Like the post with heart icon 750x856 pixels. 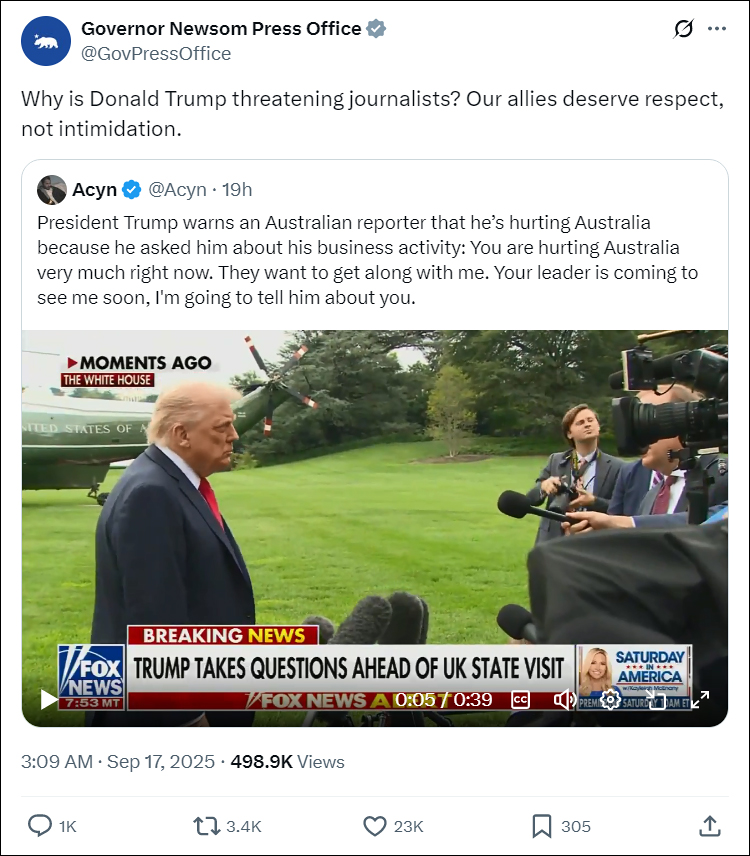tap(375, 826)
